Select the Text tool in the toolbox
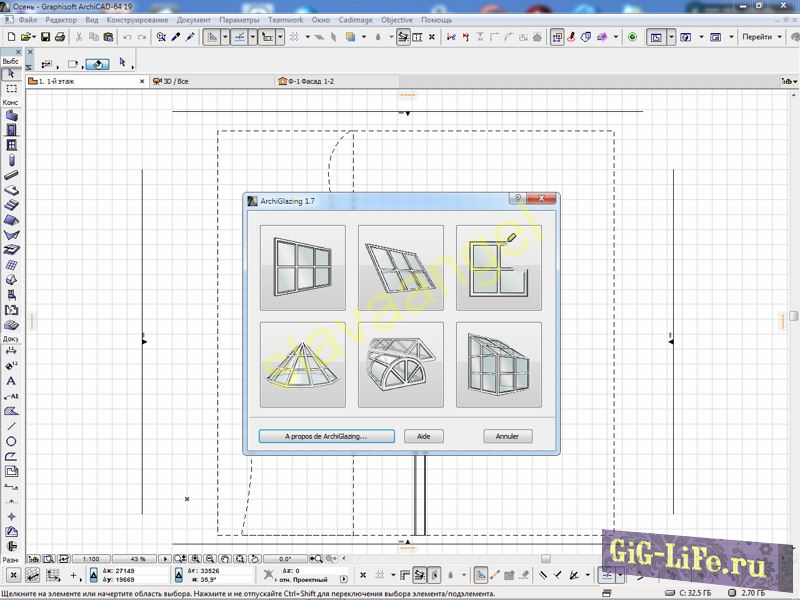 tap(11, 381)
